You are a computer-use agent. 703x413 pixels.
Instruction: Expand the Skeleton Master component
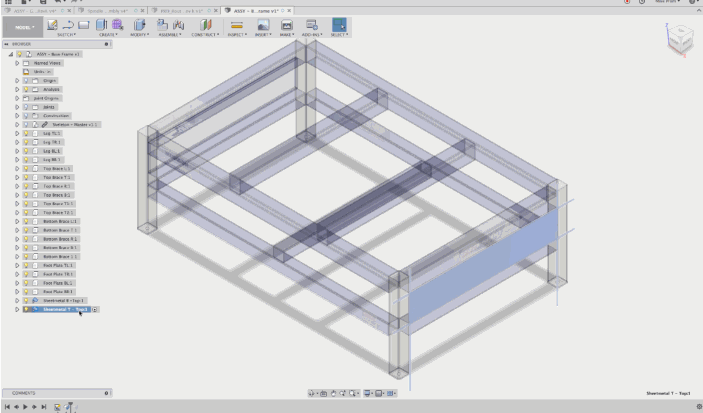[17, 125]
